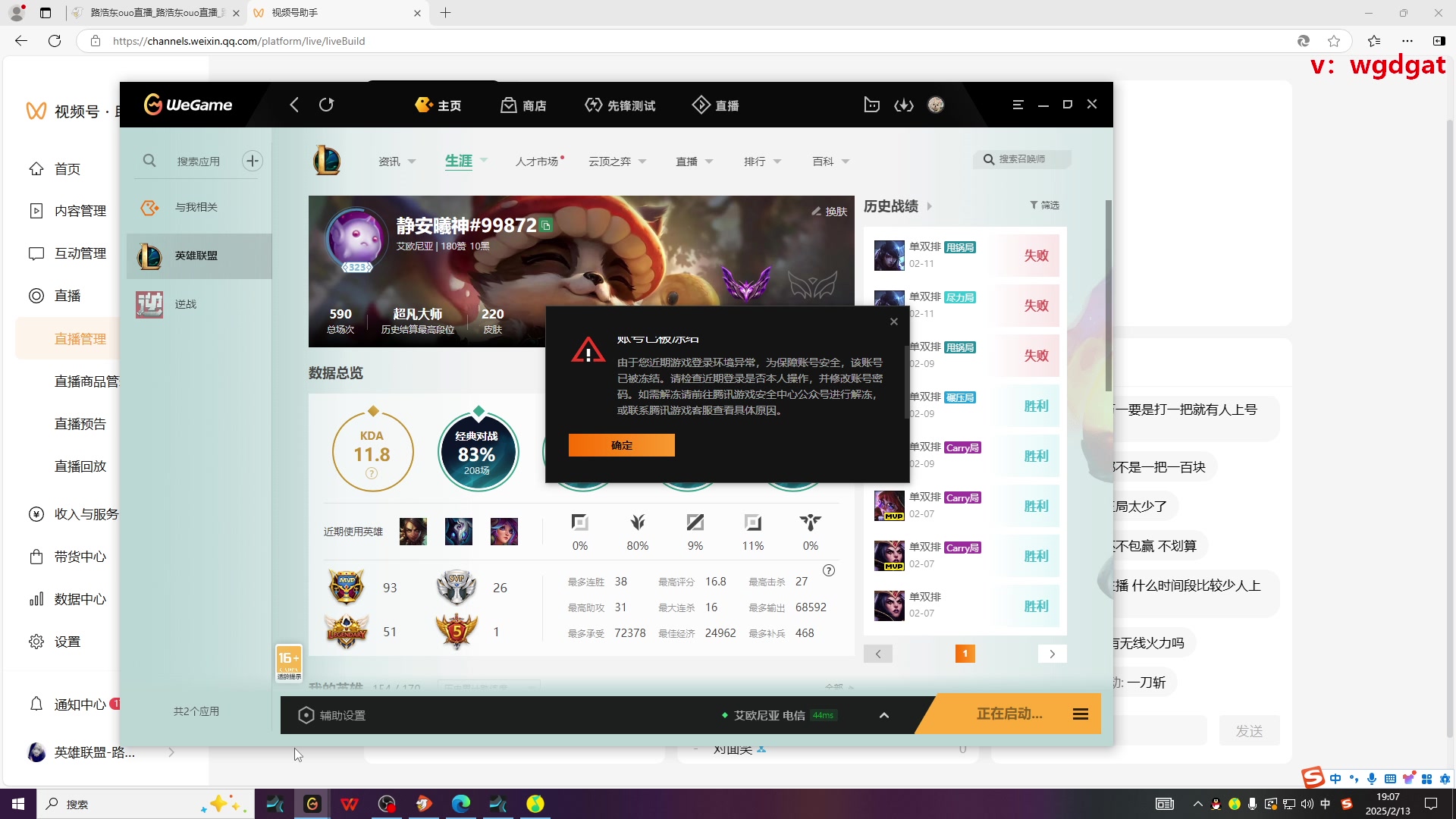The image size is (1456, 819).
Task: Click the summoner profile avatar
Action: pos(356,239)
